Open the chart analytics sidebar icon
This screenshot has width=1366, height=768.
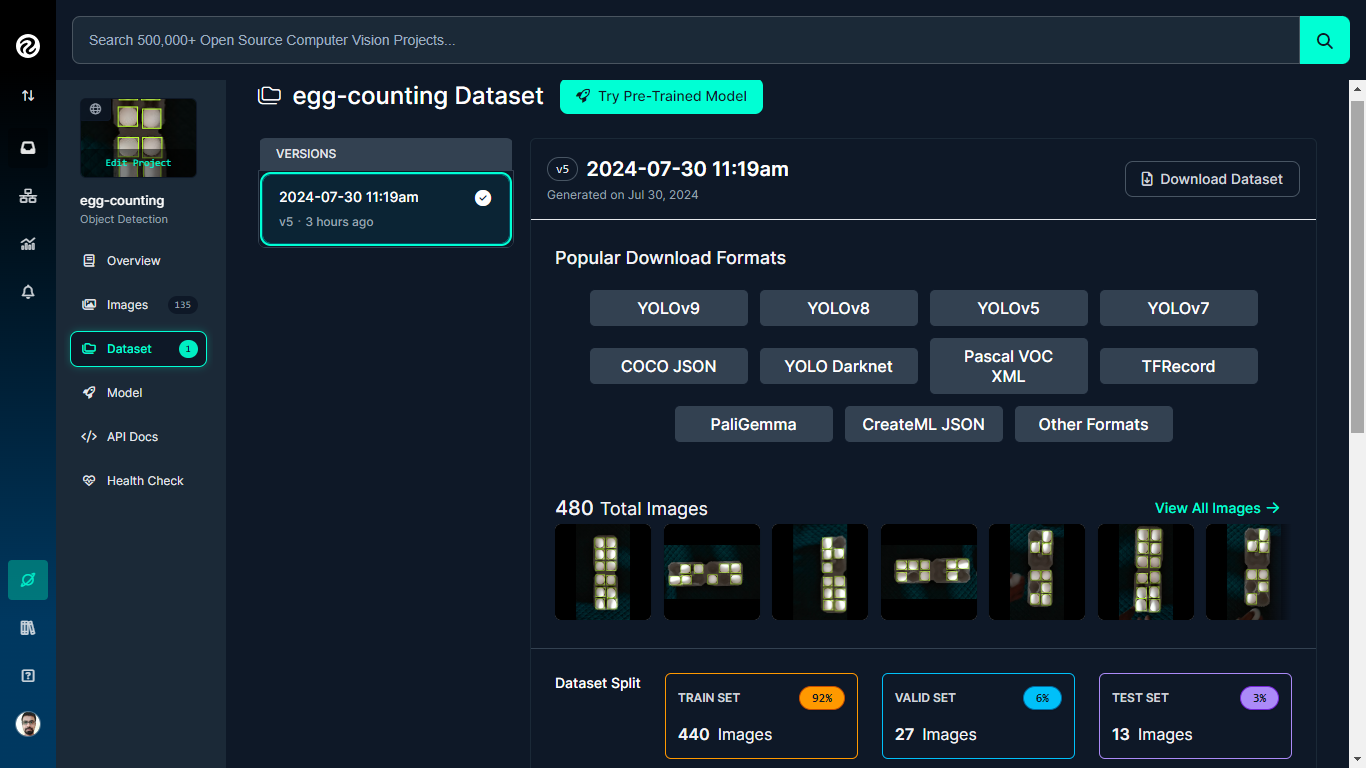tap(28, 244)
